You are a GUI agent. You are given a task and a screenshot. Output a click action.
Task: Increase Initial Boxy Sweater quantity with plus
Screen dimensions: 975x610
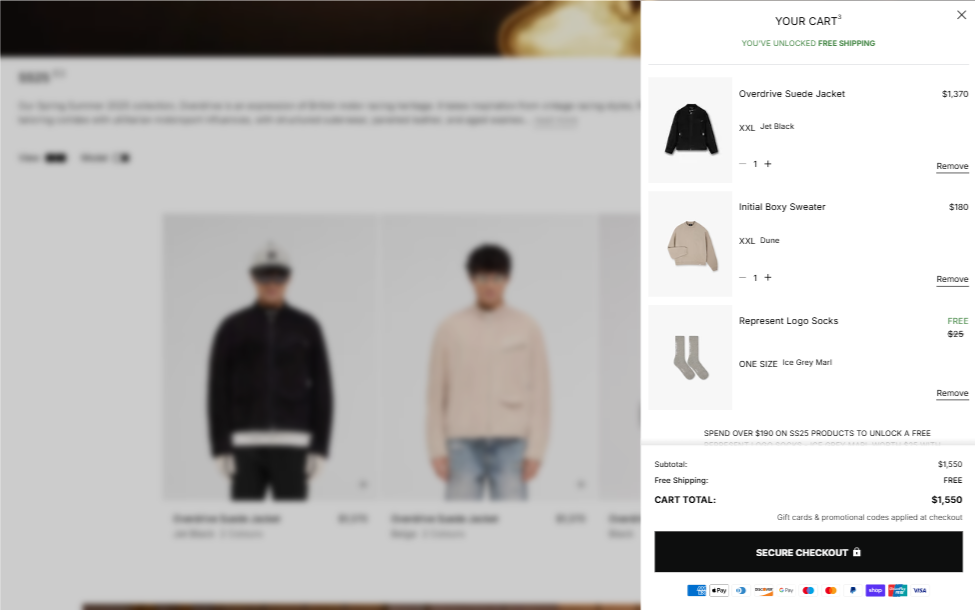pyautogui.click(x=768, y=278)
